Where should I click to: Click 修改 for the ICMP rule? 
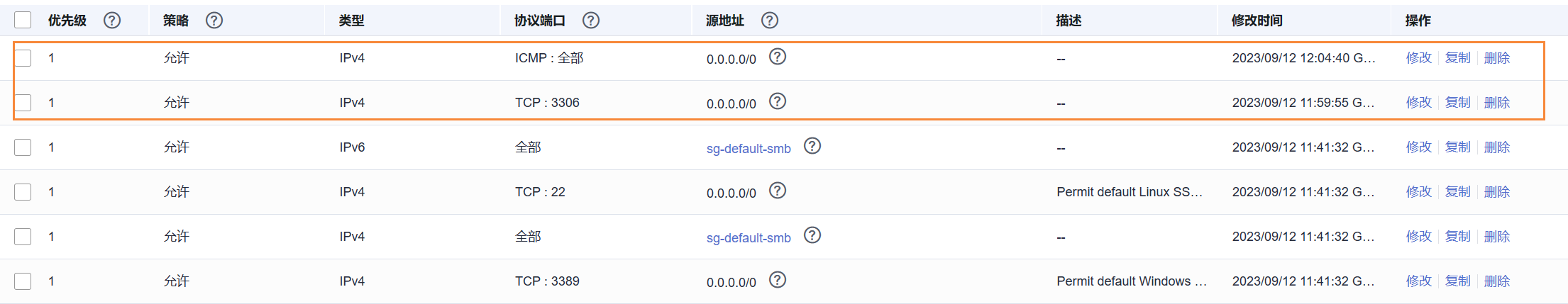[1419, 58]
